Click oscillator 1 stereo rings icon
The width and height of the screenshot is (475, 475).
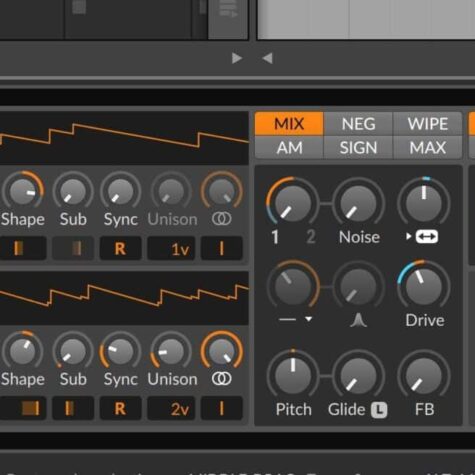pos(222,219)
